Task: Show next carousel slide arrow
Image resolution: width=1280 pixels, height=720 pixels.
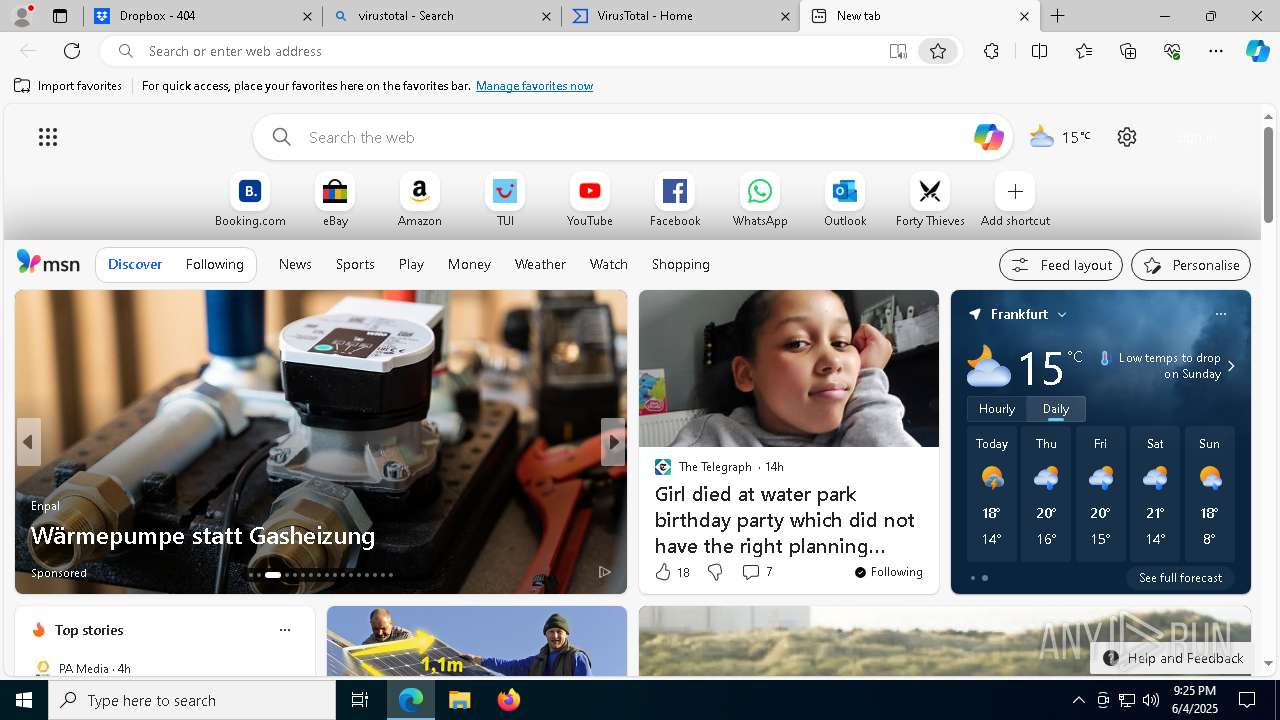Action: point(613,442)
